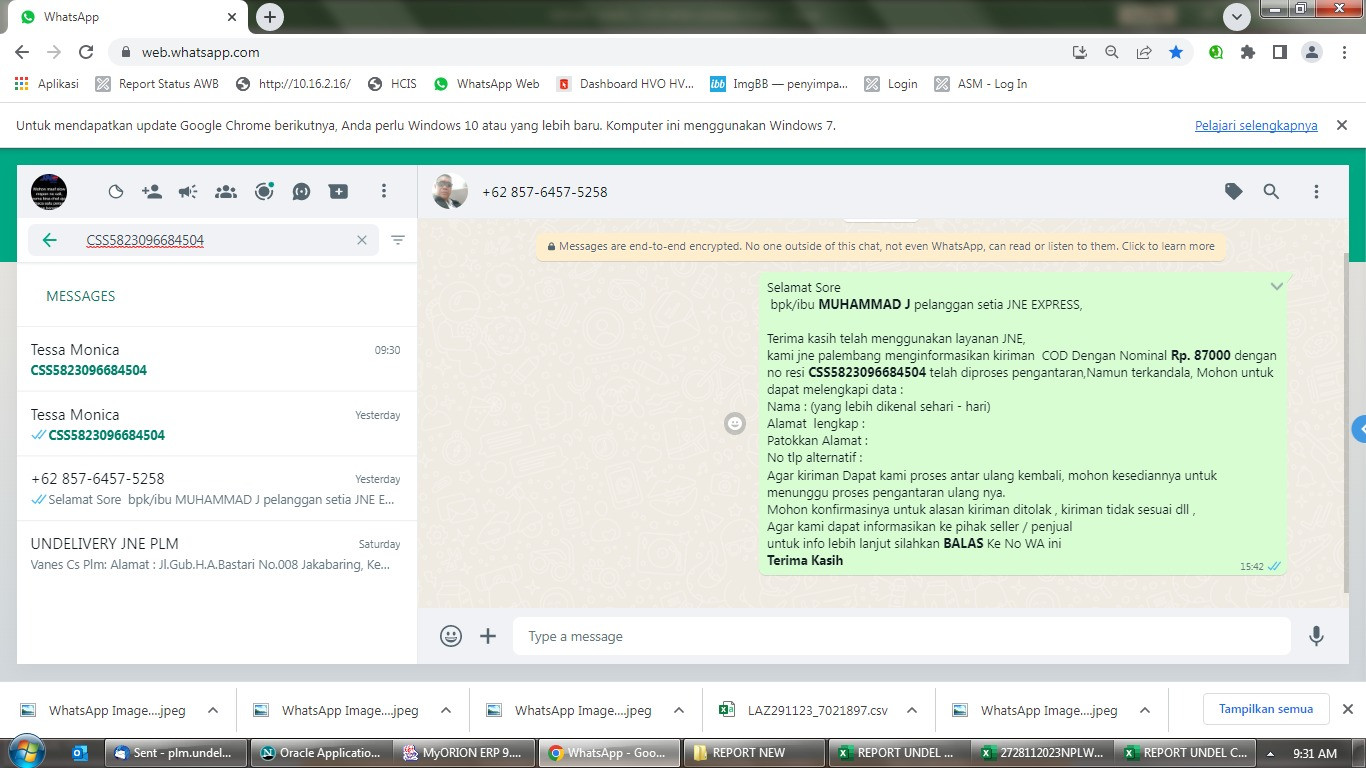Toggle the chat list filter icon
Viewport: 1366px width, 768px height.
click(x=398, y=240)
